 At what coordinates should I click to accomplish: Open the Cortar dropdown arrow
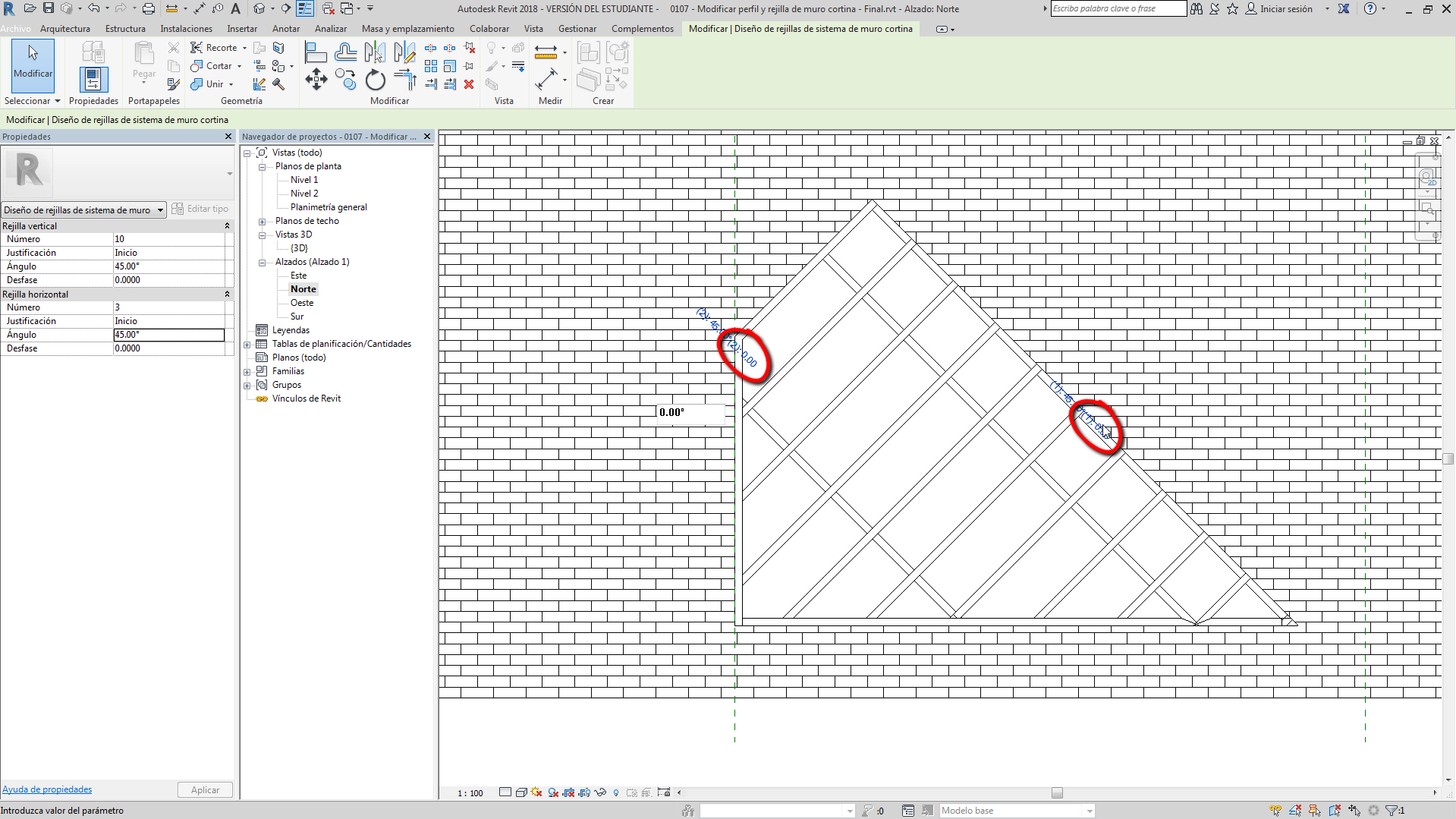point(239,66)
